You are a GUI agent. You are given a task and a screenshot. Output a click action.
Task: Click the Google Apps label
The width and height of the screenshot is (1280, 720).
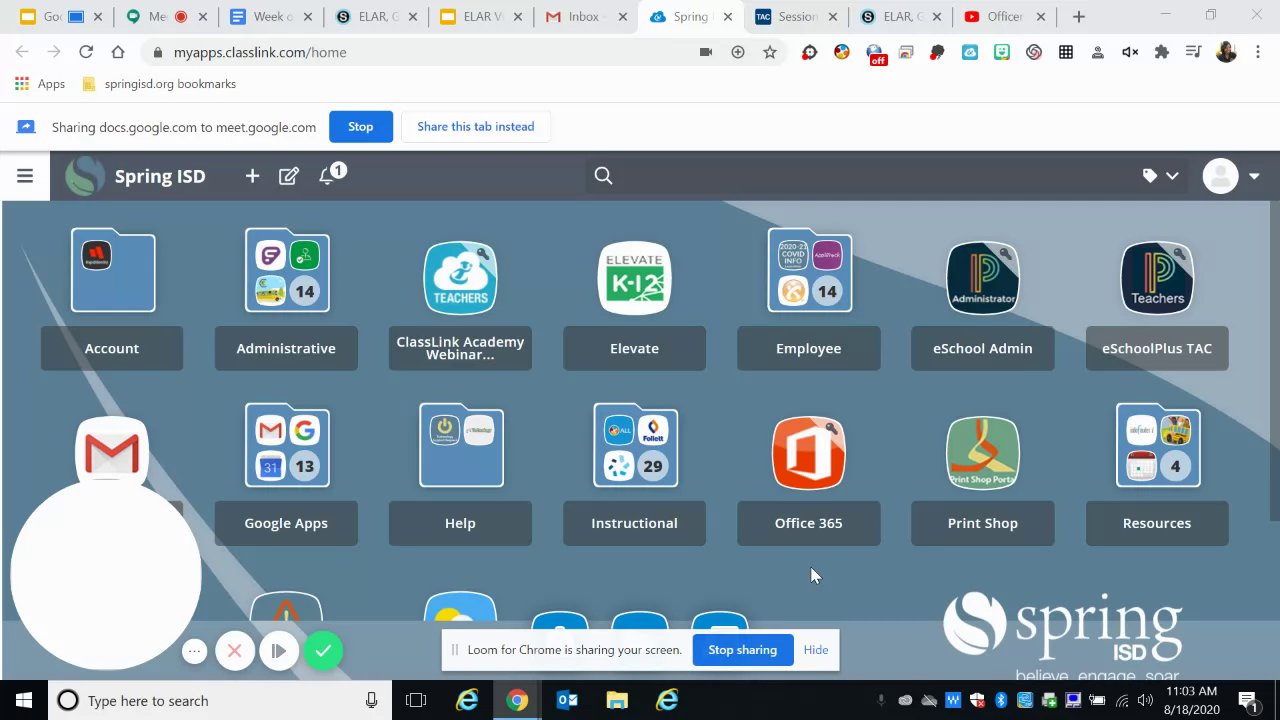(x=286, y=523)
